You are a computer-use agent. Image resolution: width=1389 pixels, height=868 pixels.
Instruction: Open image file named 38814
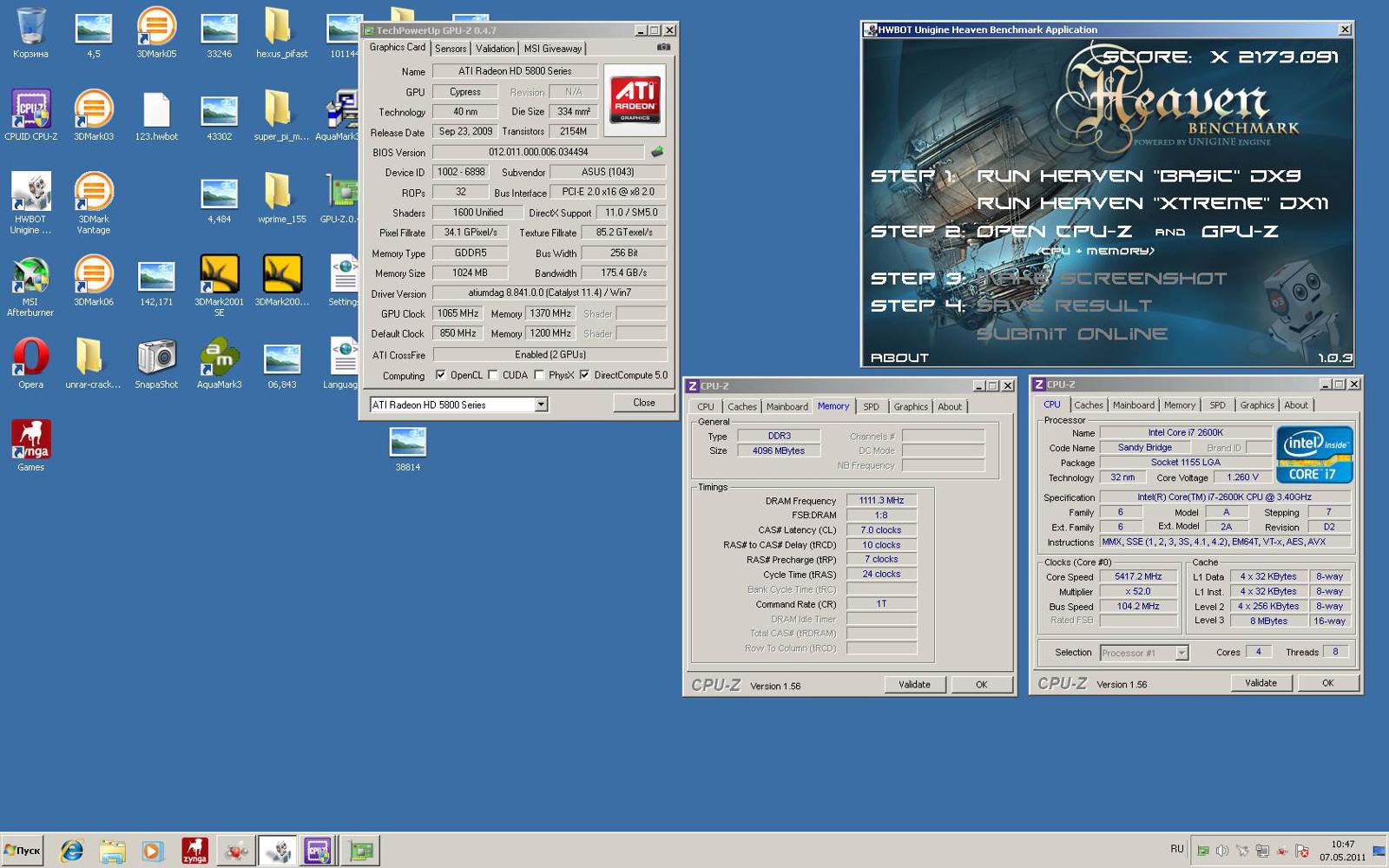click(408, 449)
